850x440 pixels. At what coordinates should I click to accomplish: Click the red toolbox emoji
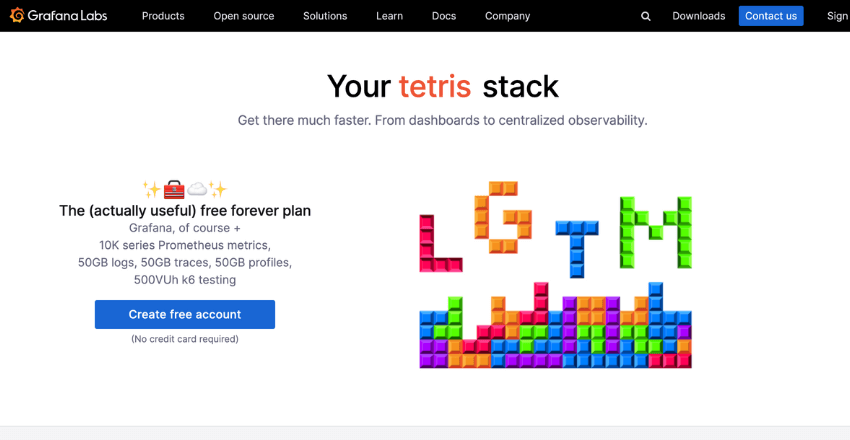point(174,188)
